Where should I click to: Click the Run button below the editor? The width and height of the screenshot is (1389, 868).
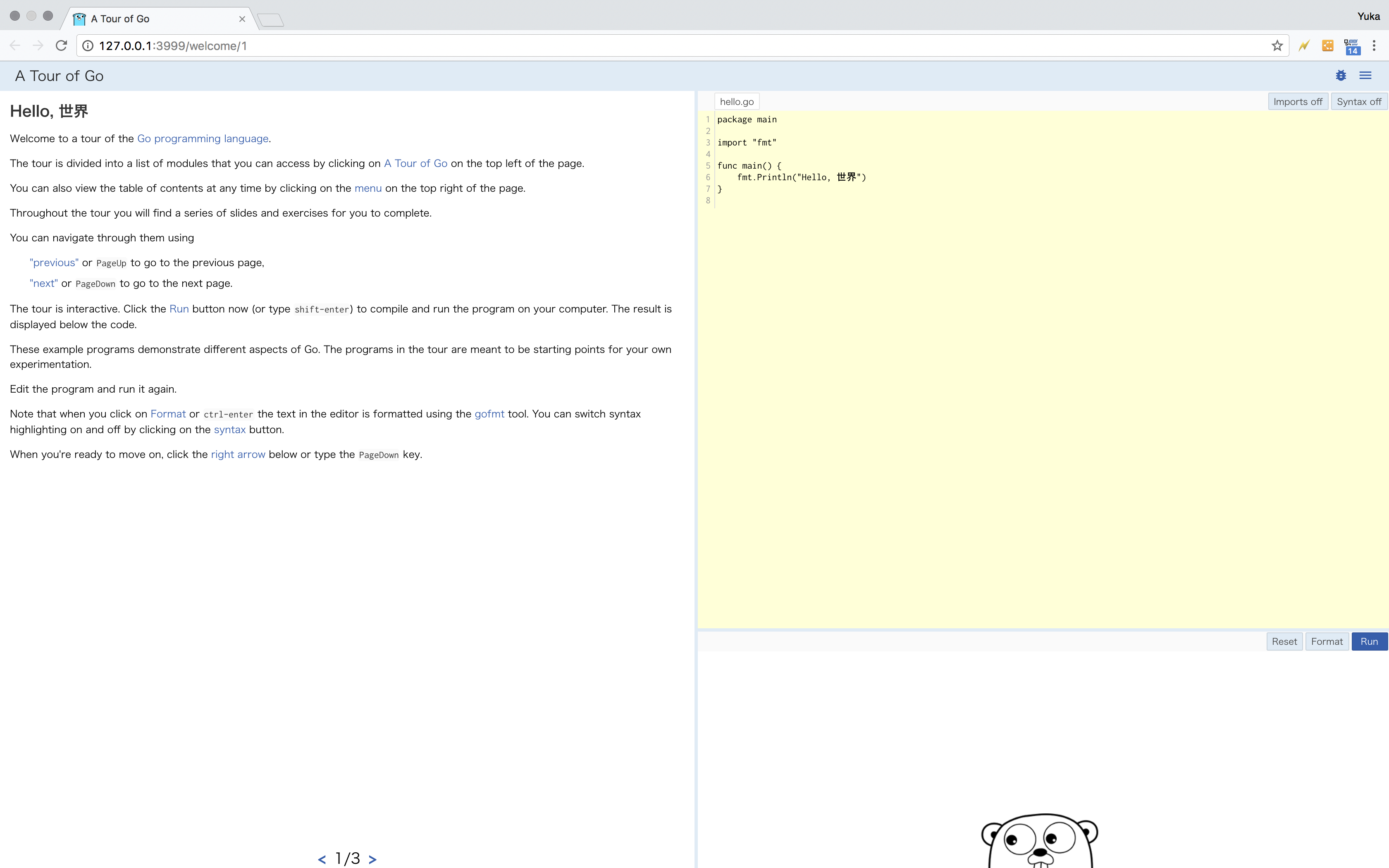coord(1369,641)
